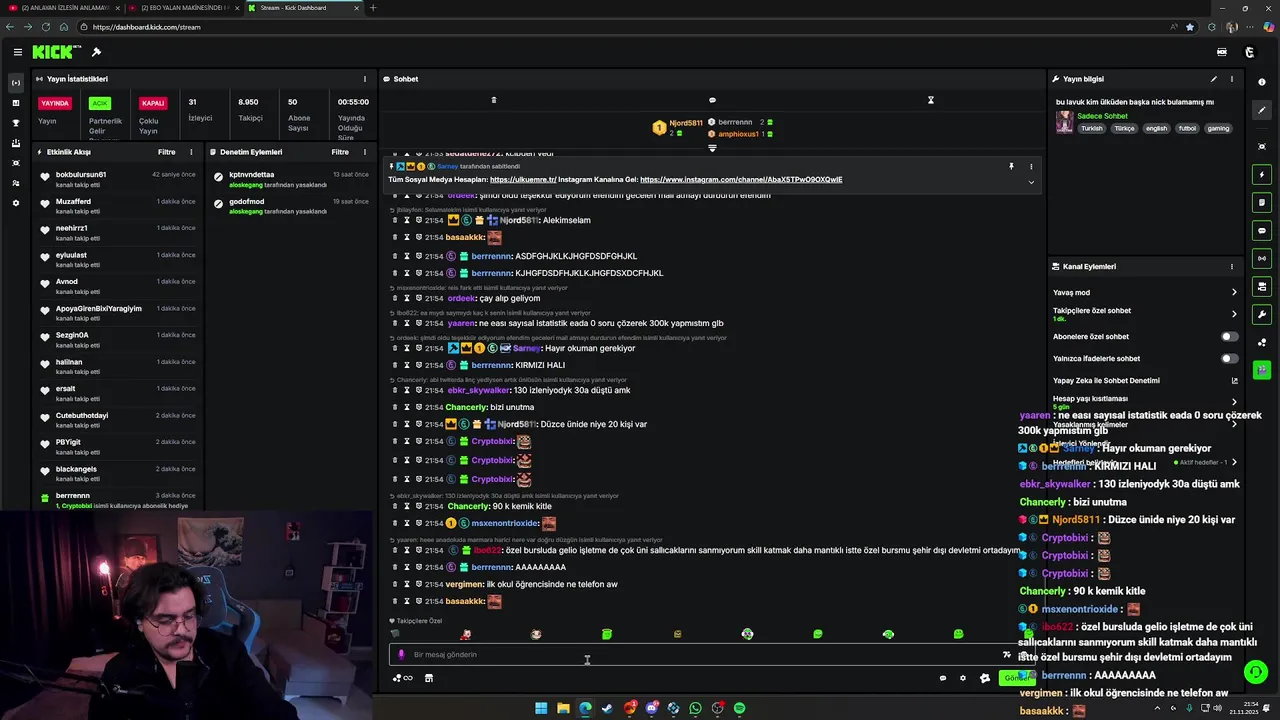Click godofmod in the moderation actions
This screenshot has width=1280, height=720.
[x=247, y=202]
